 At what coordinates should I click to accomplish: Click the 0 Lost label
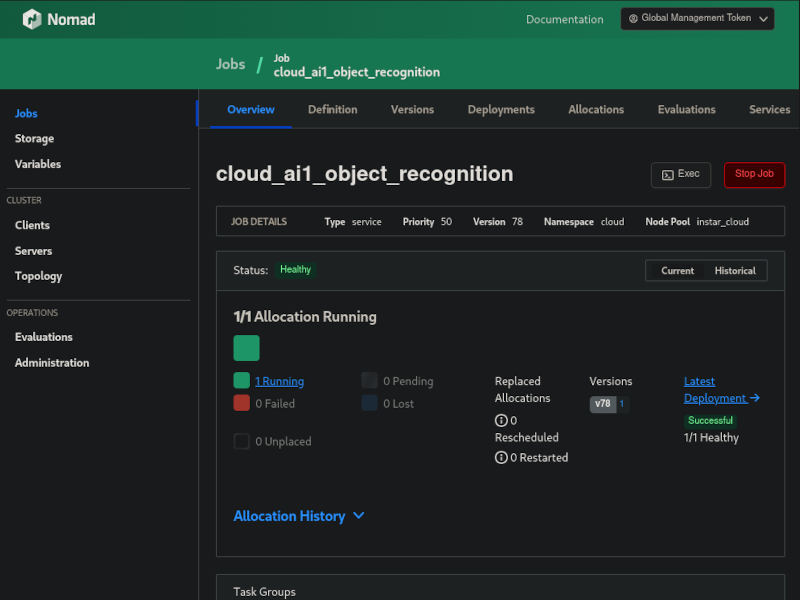coord(398,404)
